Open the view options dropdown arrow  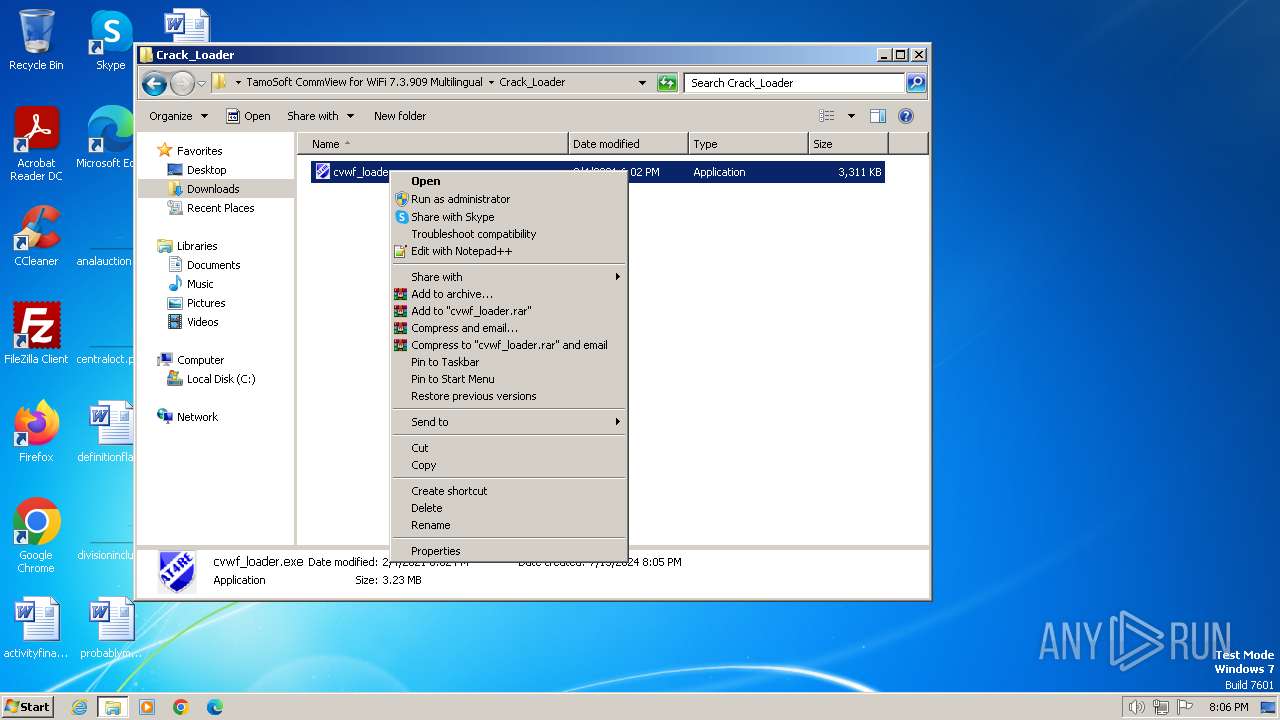pyautogui.click(x=851, y=116)
